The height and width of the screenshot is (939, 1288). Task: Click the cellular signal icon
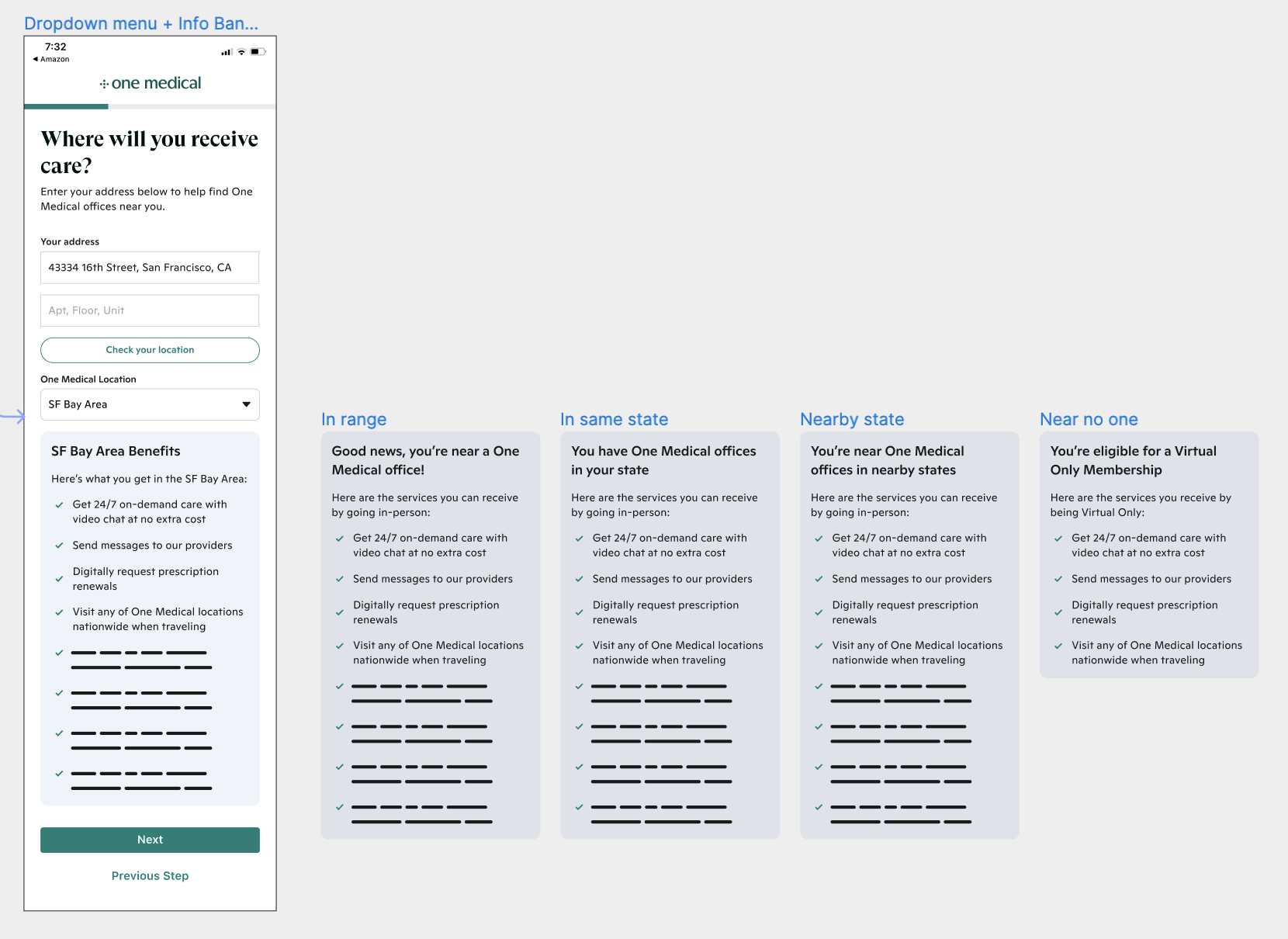coord(227,52)
